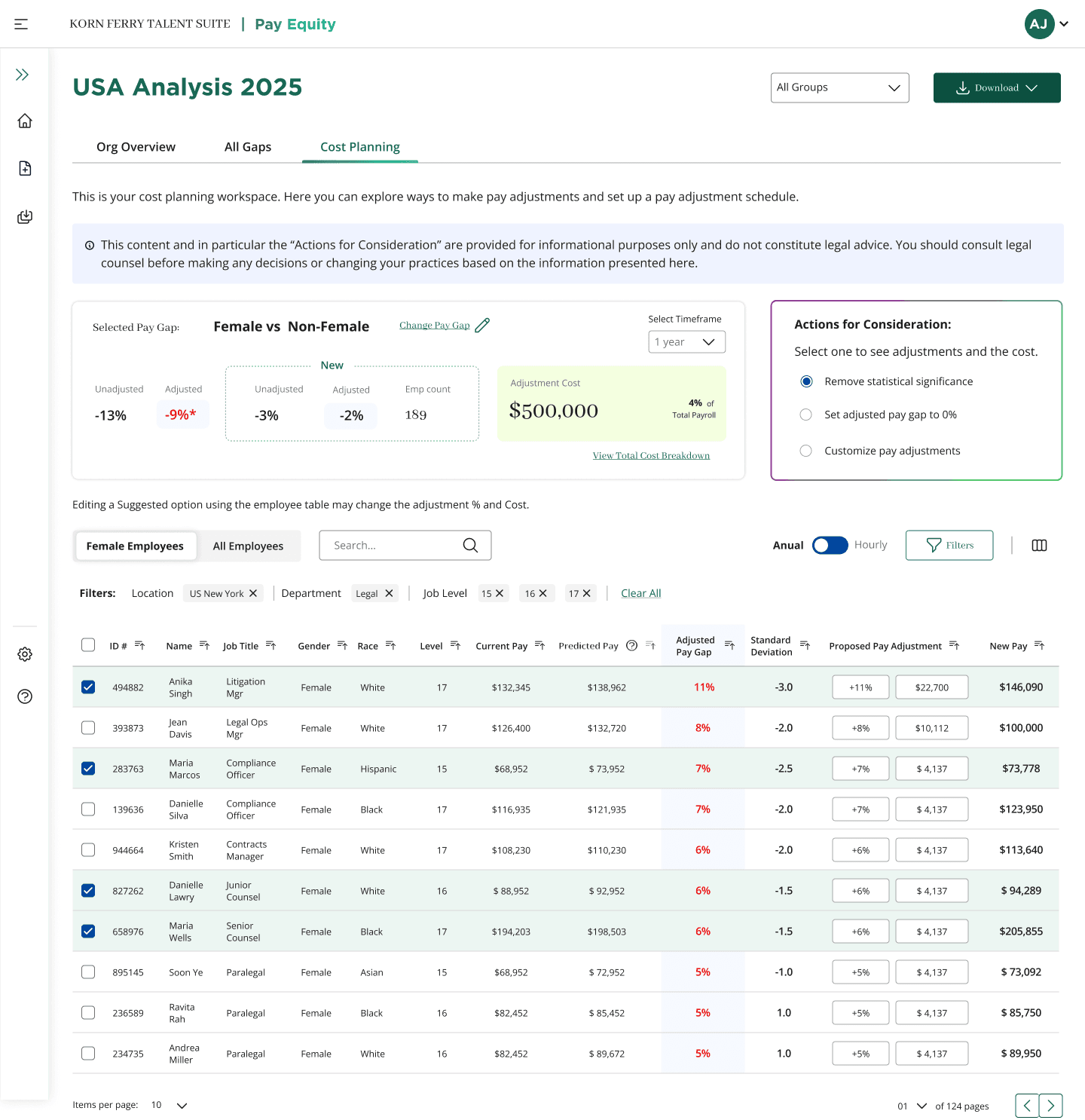Click the Change Pay Gap pencil icon
The width and height of the screenshot is (1085, 1120).
tap(482, 326)
